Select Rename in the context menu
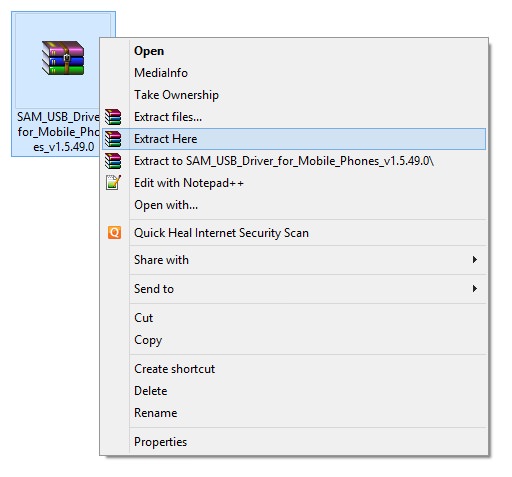Viewport: 512px width, 477px height. coord(294,413)
